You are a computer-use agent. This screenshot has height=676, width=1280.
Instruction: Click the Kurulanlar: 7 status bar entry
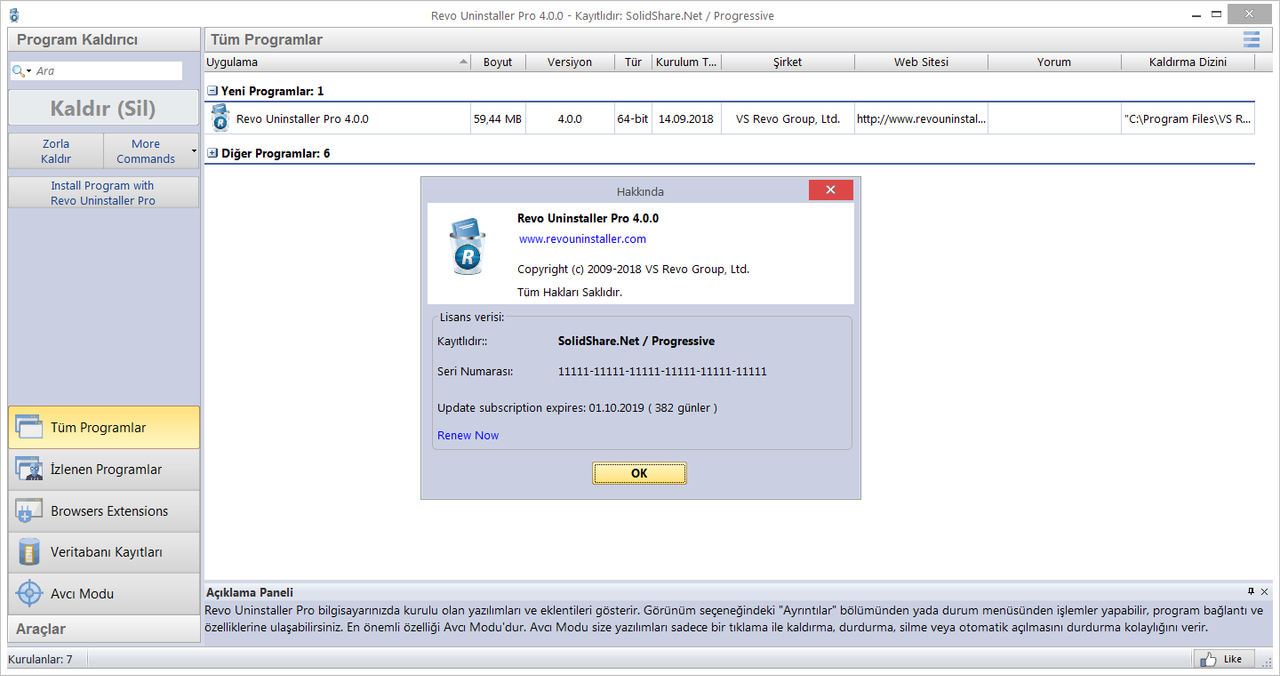coord(40,659)
